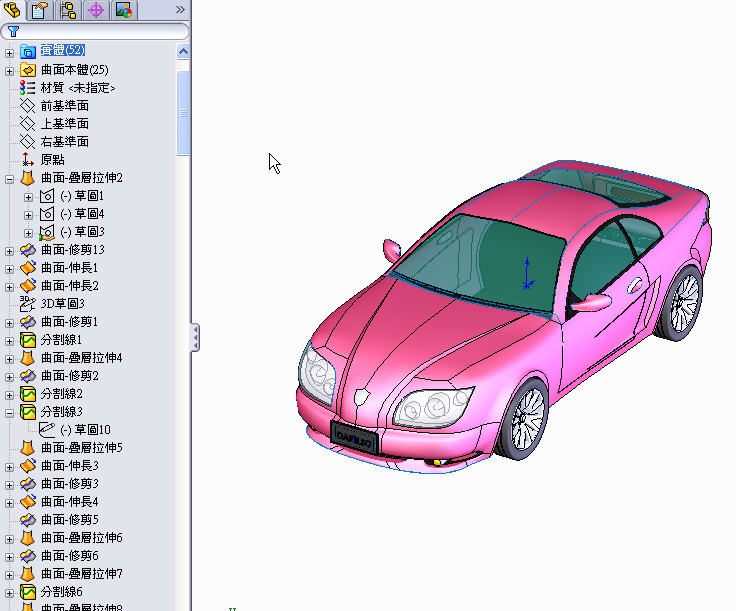Select the 分割線2 split line icon
Screen dimensions: 736x611
tap(27, 394)
